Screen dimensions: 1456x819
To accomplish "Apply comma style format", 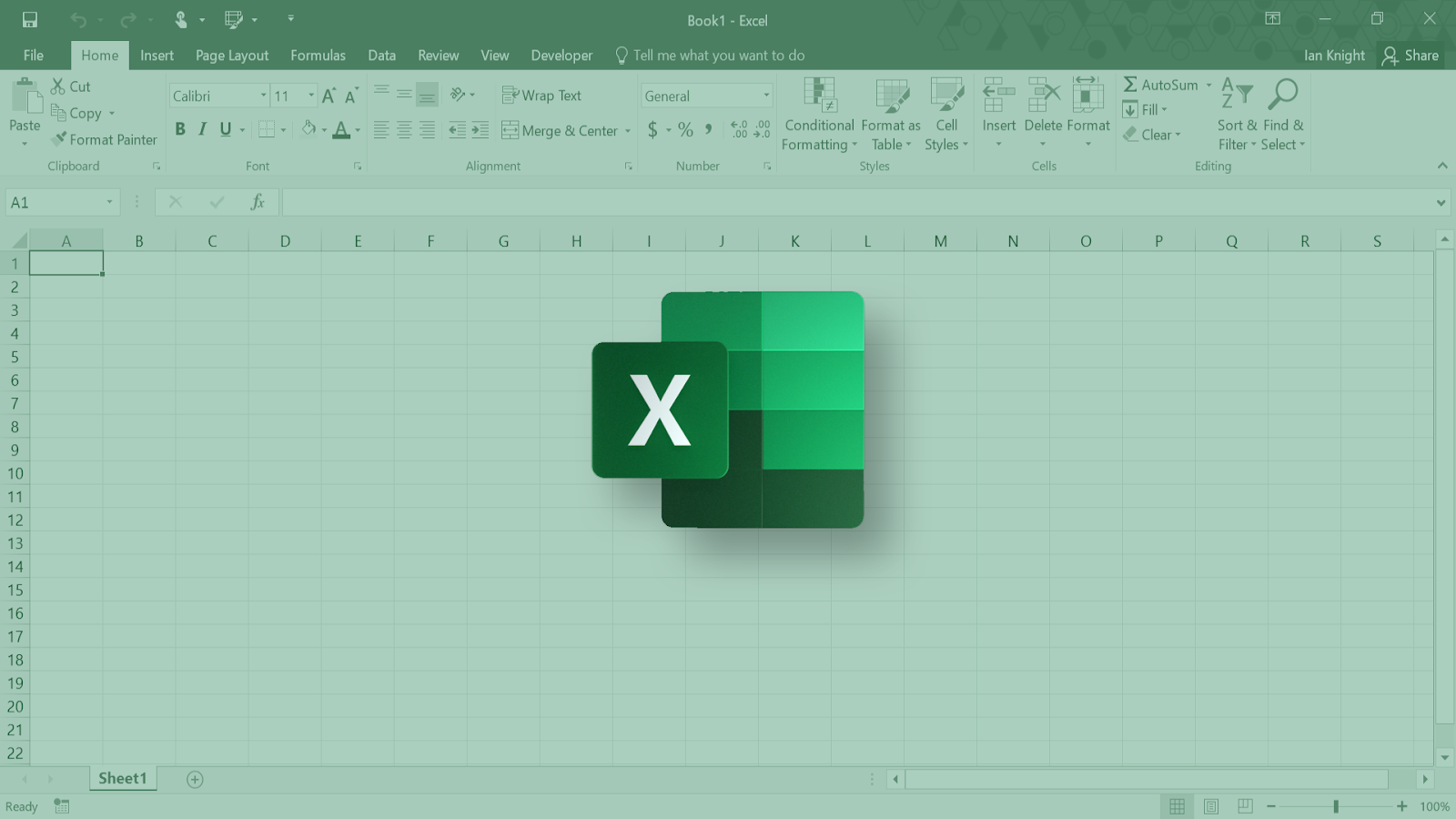I will tap(708, 130).
